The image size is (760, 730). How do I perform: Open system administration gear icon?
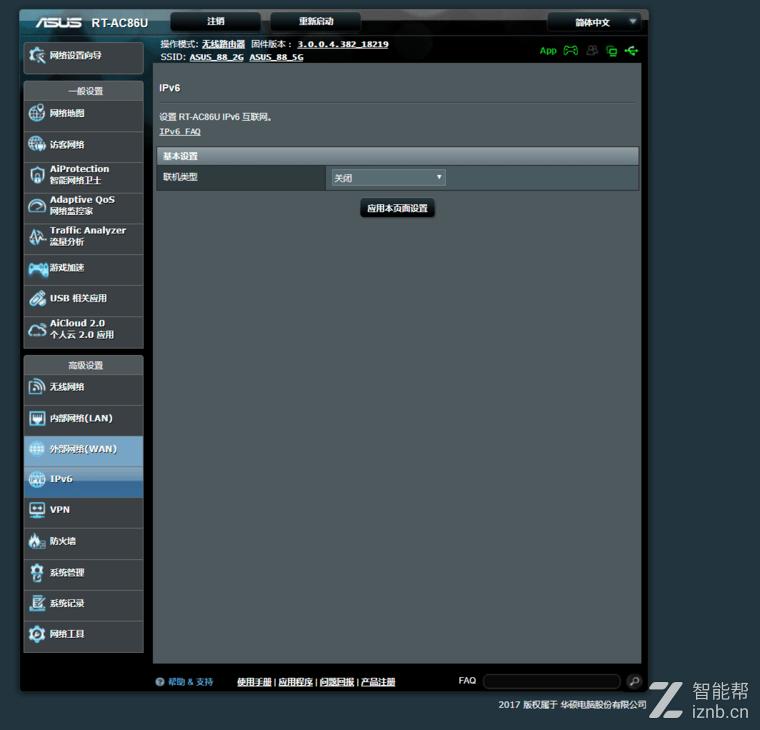click(x=37, y=572)
